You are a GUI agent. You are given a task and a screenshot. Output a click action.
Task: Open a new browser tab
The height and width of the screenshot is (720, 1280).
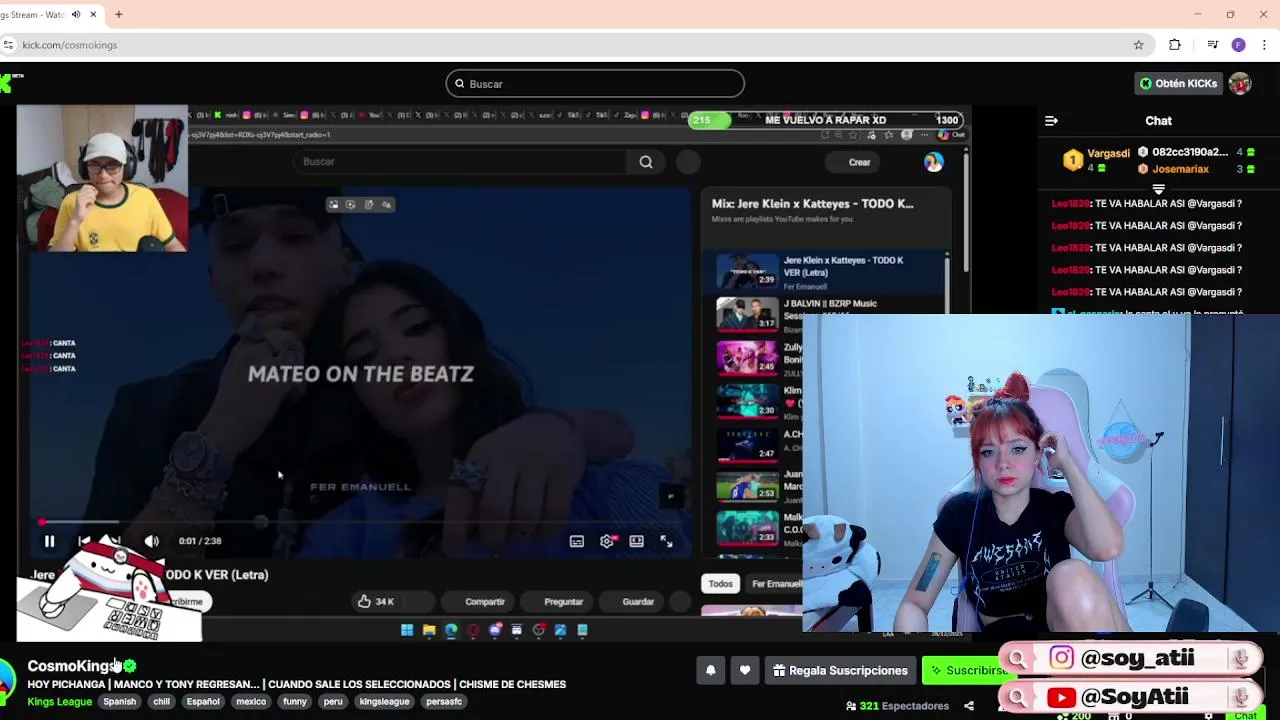tap(118, 14)
